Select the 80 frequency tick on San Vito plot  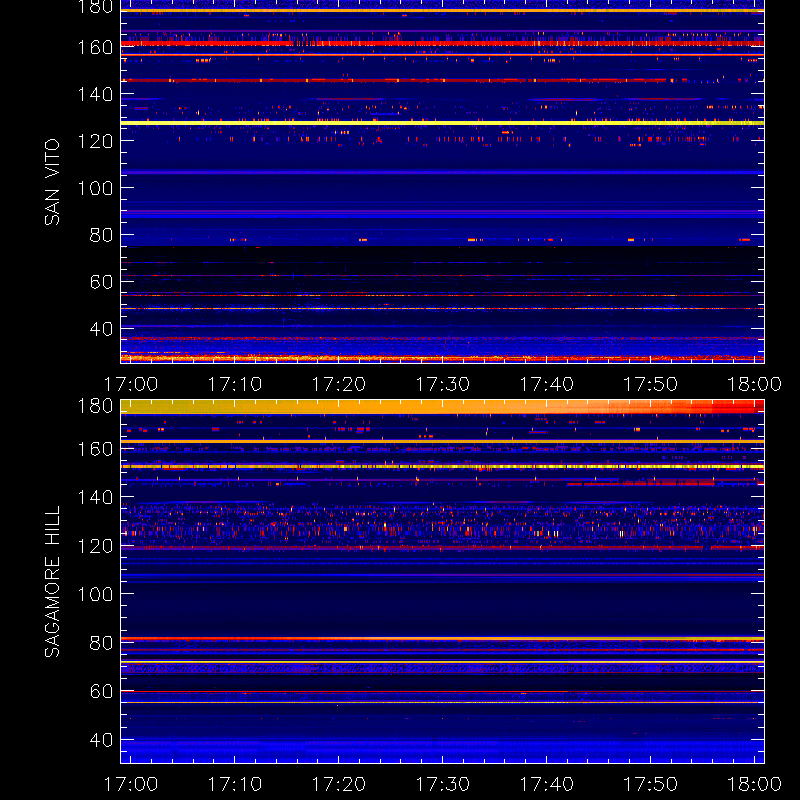point(101,235)
